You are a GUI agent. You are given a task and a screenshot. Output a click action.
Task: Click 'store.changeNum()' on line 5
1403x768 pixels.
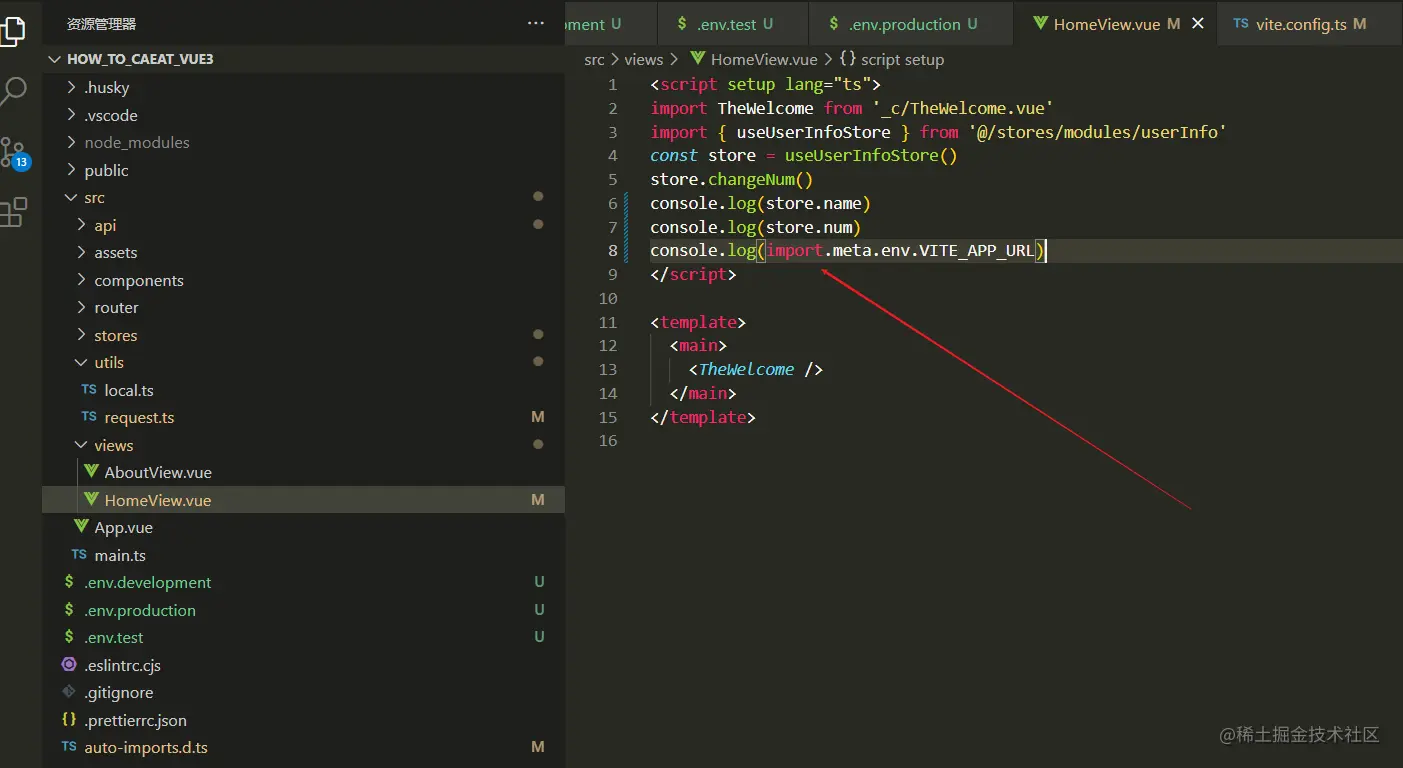point(732,180)
